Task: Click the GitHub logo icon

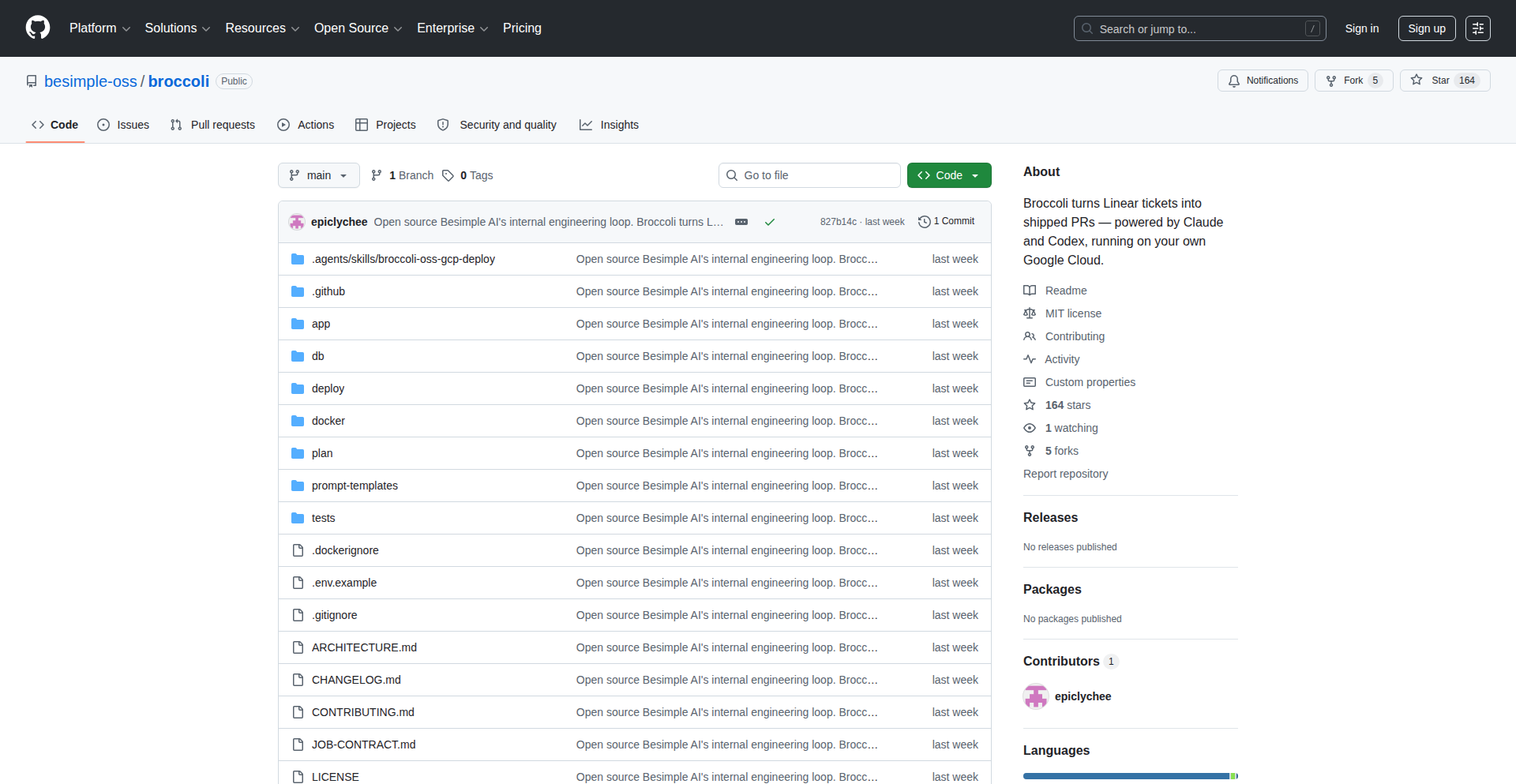Action: (38, 28)
